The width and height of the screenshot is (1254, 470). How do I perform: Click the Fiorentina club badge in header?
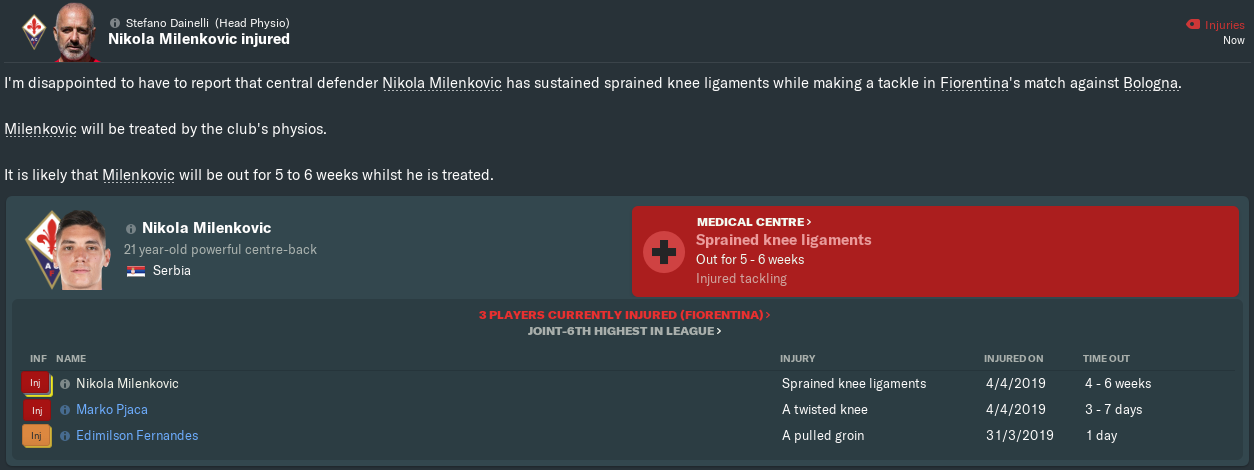pos(34,30)
